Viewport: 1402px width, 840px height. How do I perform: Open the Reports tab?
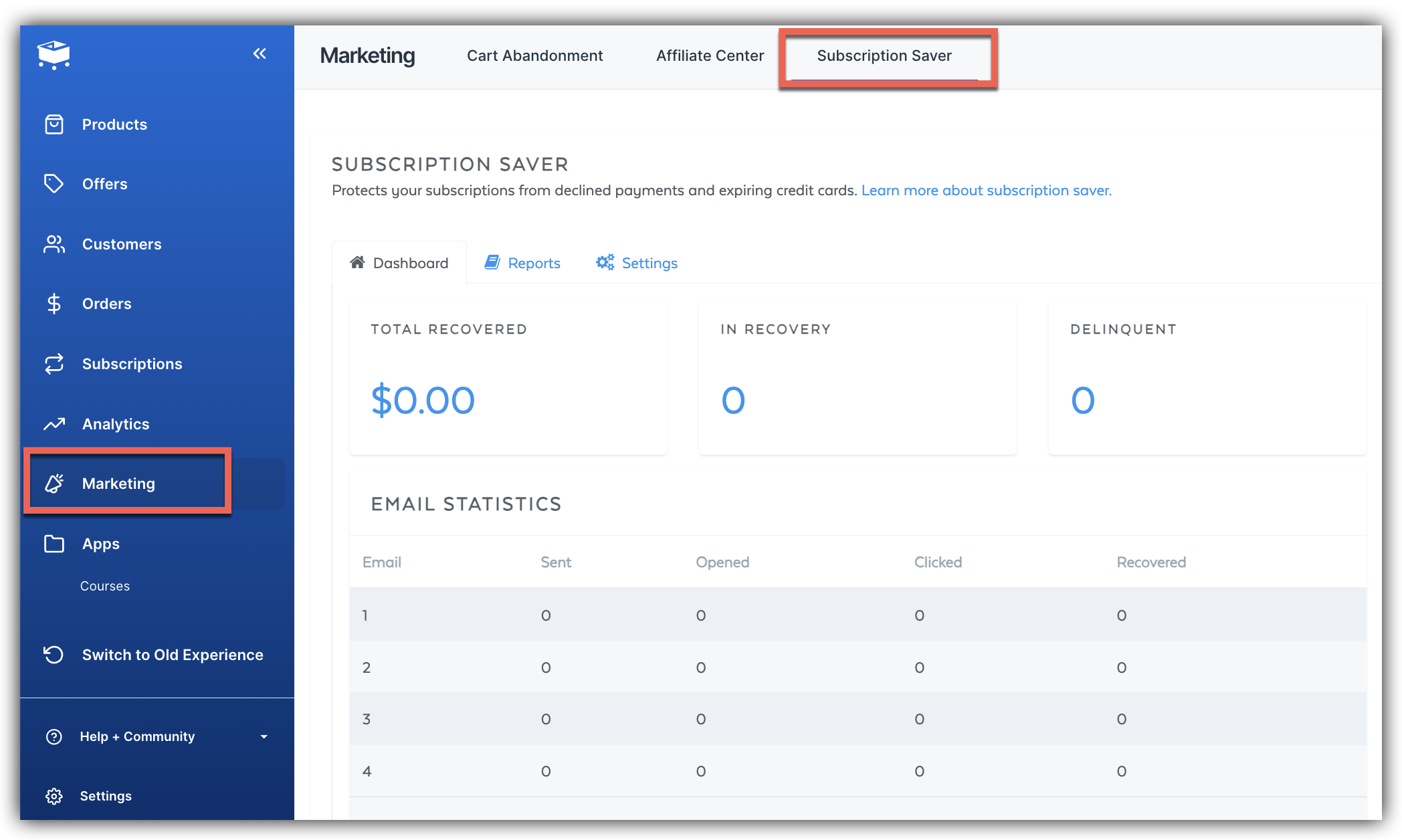[522, 263]
